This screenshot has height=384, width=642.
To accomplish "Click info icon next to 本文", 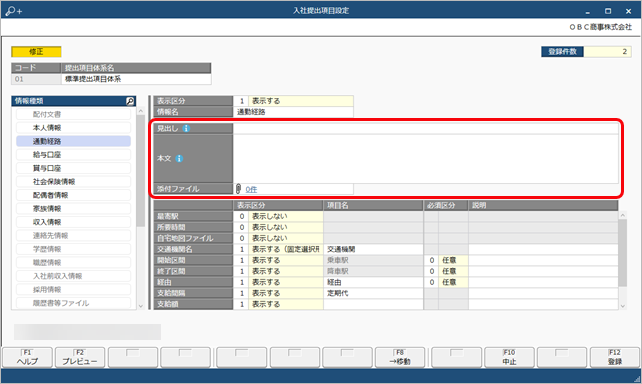I will [x=179, y=158].
